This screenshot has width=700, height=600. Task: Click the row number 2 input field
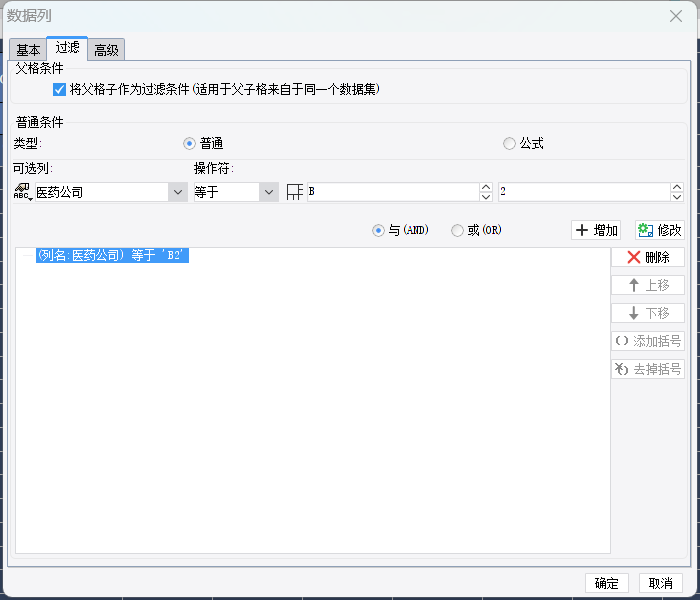pos(584,192)
